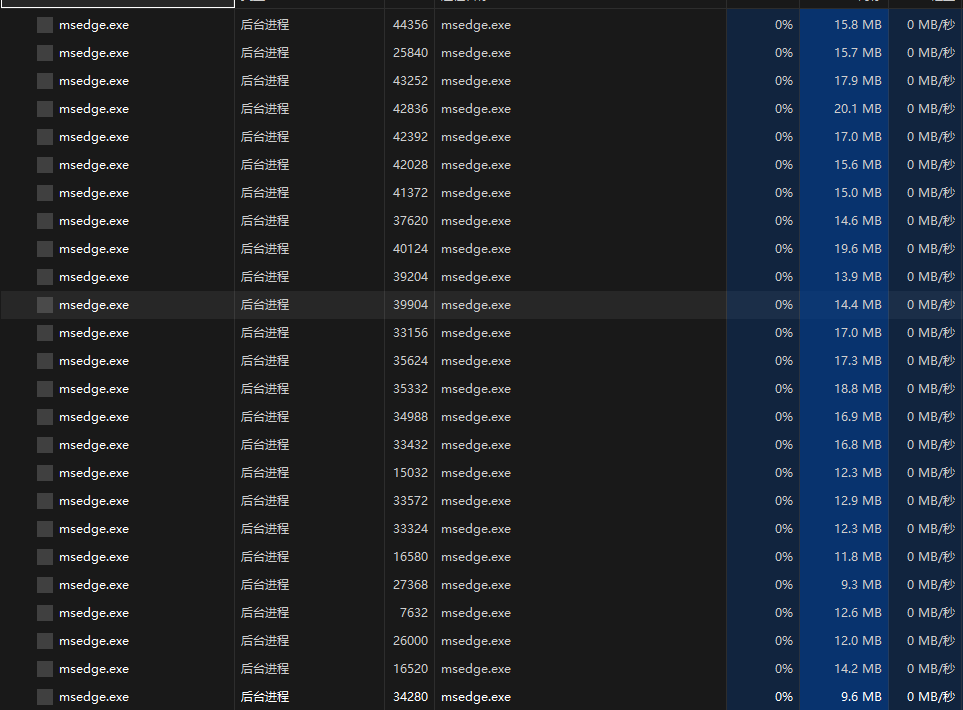Select the 9.6 MB memory cell
This screenshot has width=963, height=710.
point(861,697)
